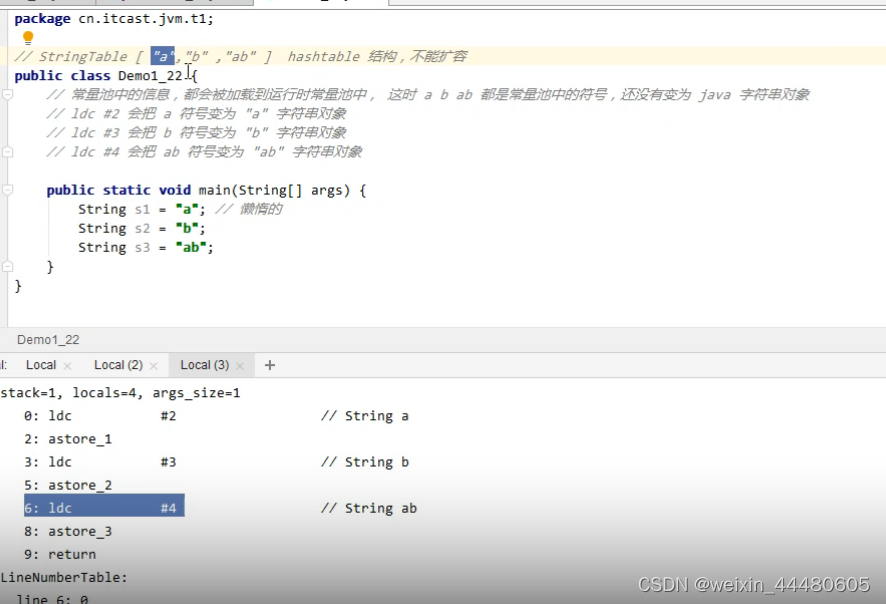Open a new session using the plus icon
This screenshot has height=604, width=886.
pyautogui.click(x=268, y=365)
